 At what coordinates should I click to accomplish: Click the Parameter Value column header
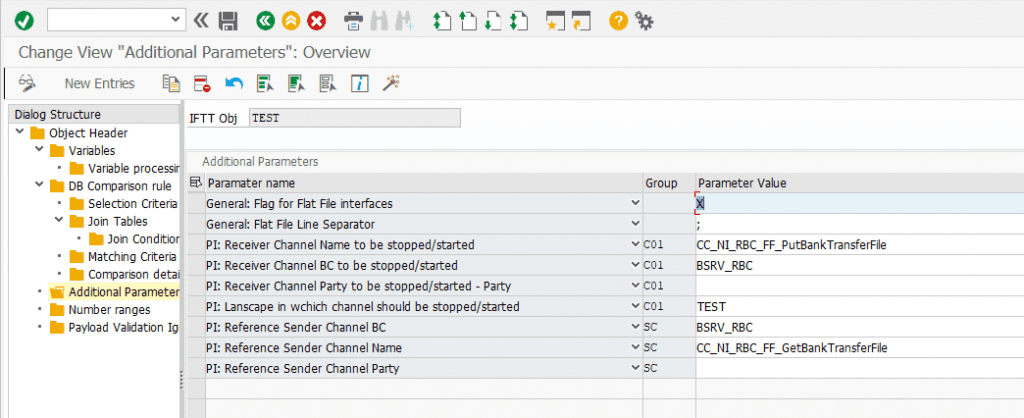coord(859,183)
